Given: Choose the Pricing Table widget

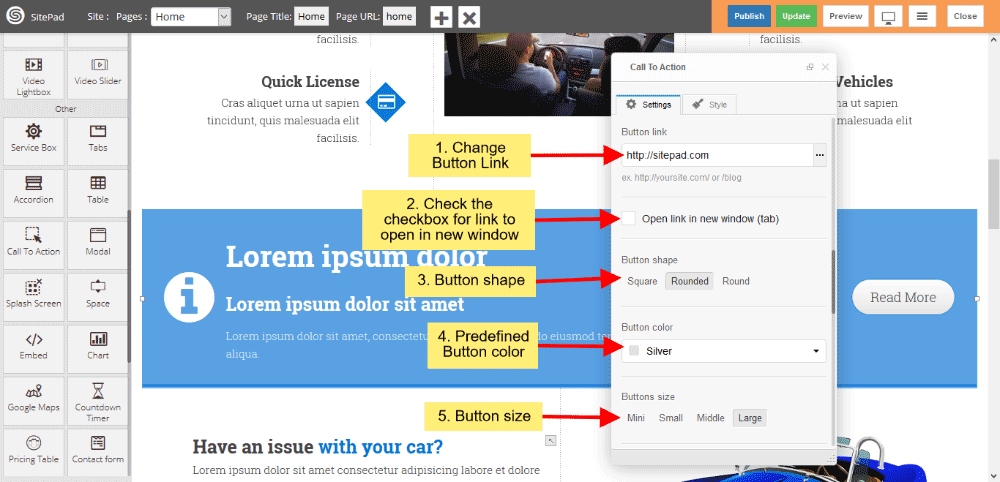Looking at the screenshot, I should tap(34, 452).
